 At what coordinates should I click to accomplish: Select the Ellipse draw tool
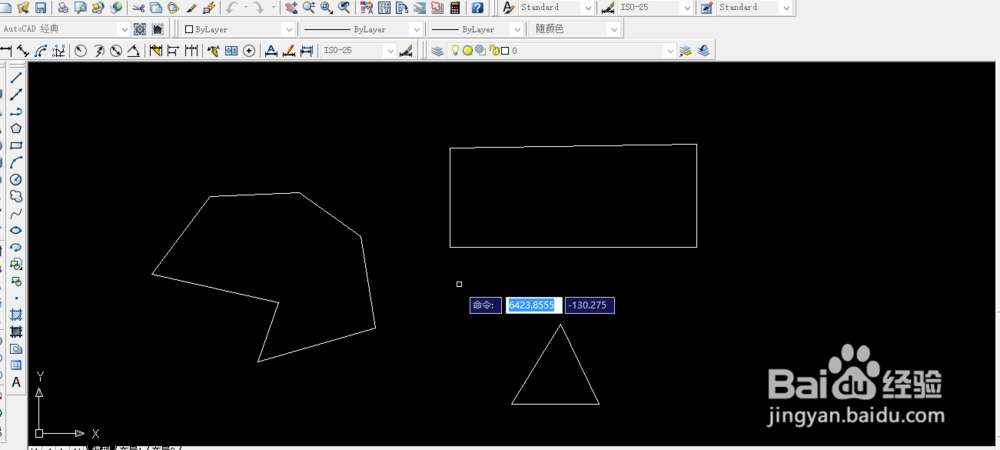pos(16,230)
